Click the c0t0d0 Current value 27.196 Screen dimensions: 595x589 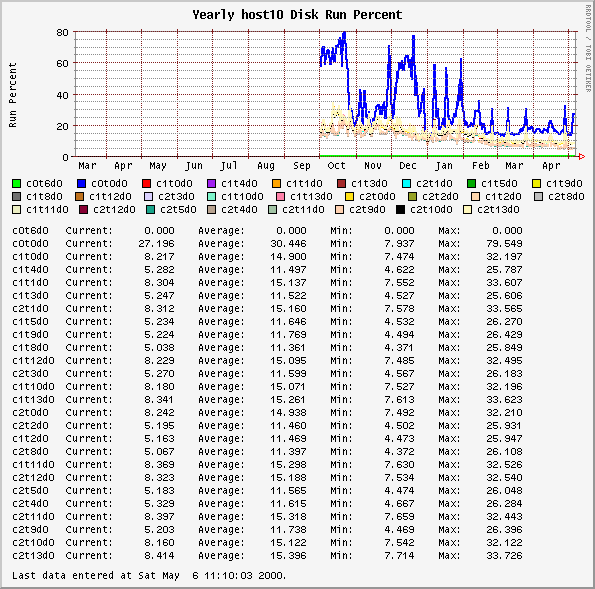tap(156, 244)
